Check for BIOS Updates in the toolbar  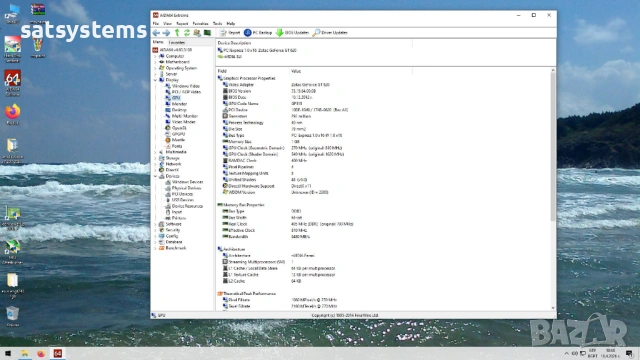(x=292, y=33)
